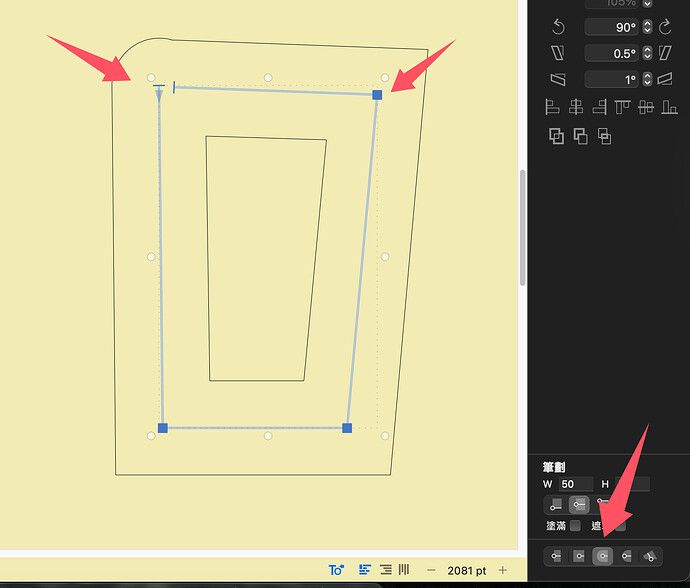The image size is (690, 588).
Task: Click the stroke width W field showing 50
Action: [x=576, y=484]
